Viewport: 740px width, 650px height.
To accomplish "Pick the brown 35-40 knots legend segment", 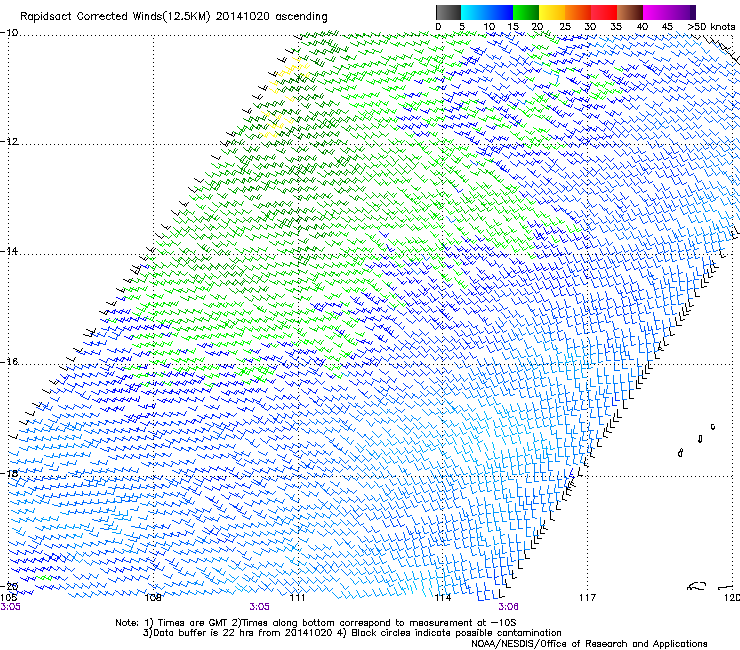I will tap(630, 12).
